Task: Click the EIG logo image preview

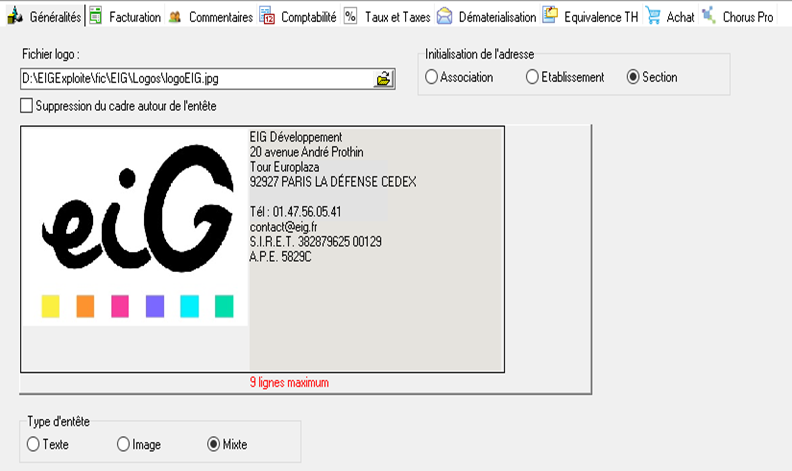Action: (x=135, y=227)
